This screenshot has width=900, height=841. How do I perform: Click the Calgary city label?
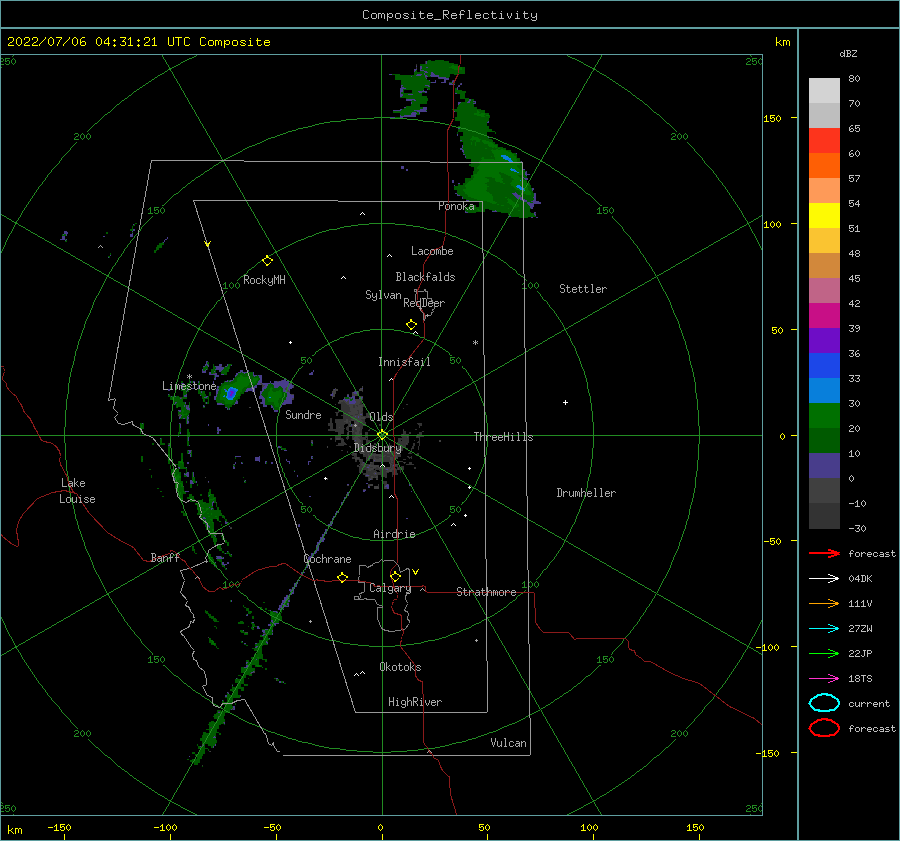point(390,588)
